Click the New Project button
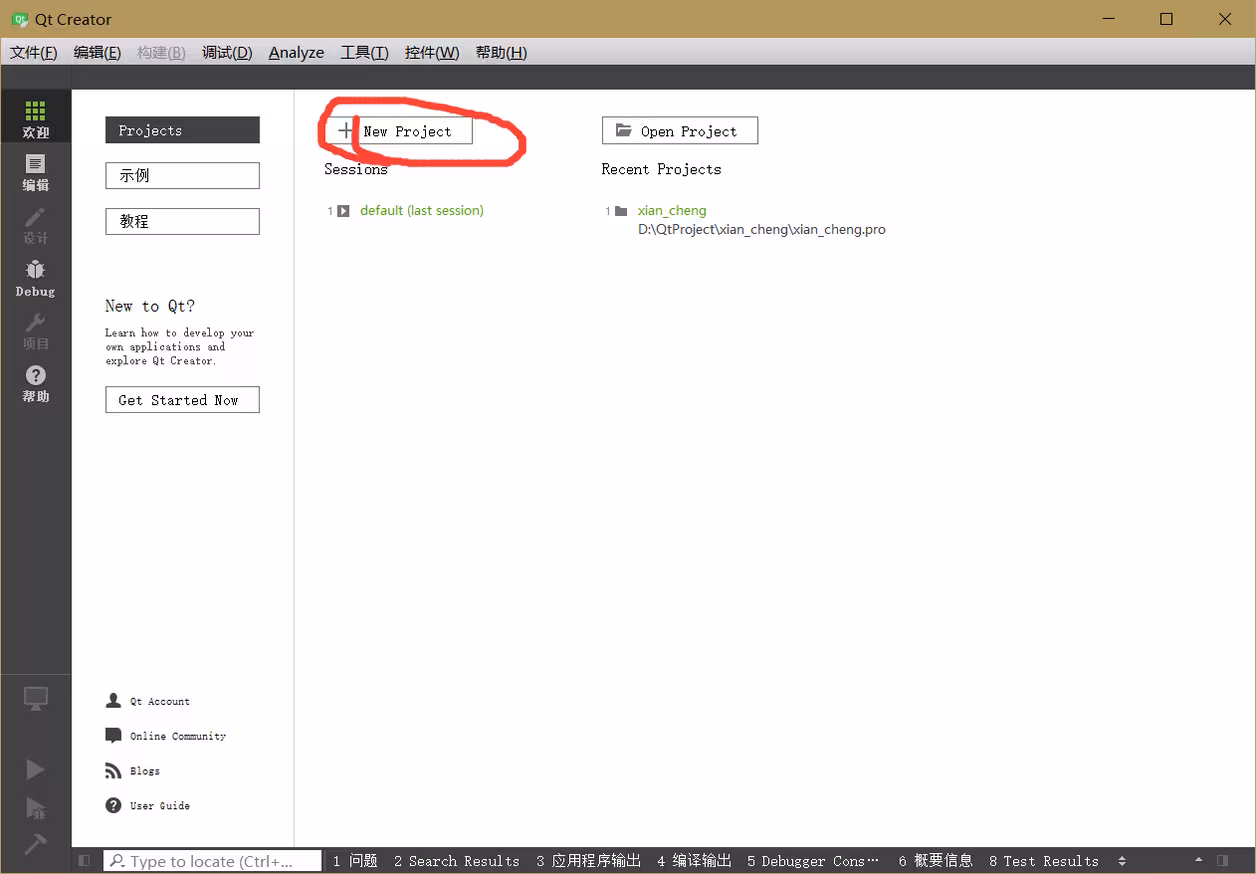The width and height of the screenshot is (1256, 874). coord(399,130)
